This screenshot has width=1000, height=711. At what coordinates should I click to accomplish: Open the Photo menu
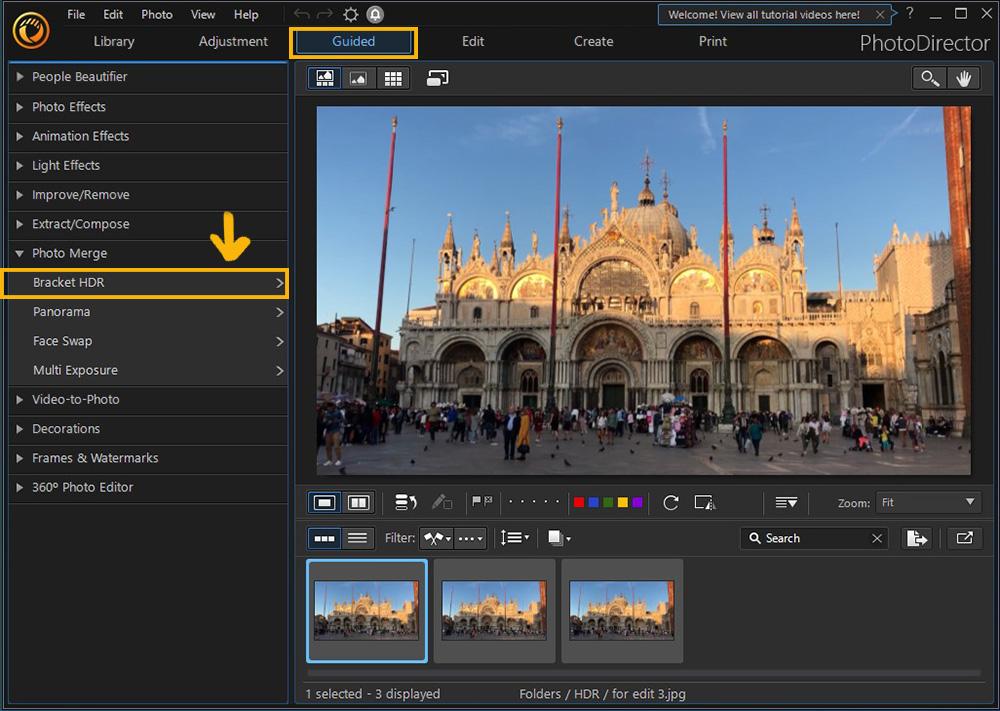click(157, 14)
